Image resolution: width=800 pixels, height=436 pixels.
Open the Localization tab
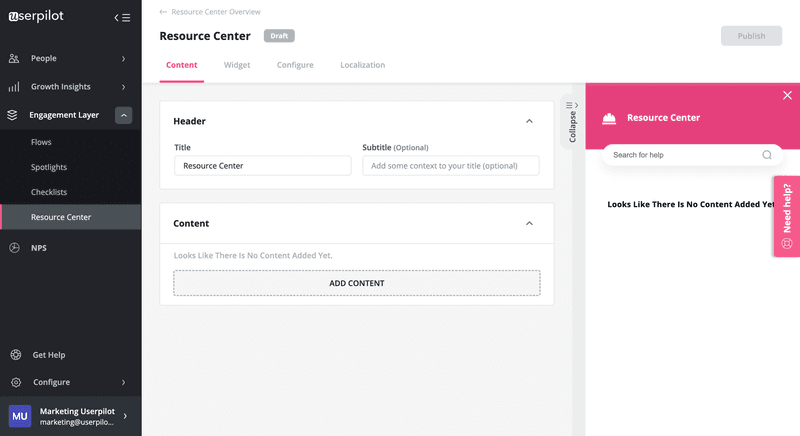pos(362,65)
